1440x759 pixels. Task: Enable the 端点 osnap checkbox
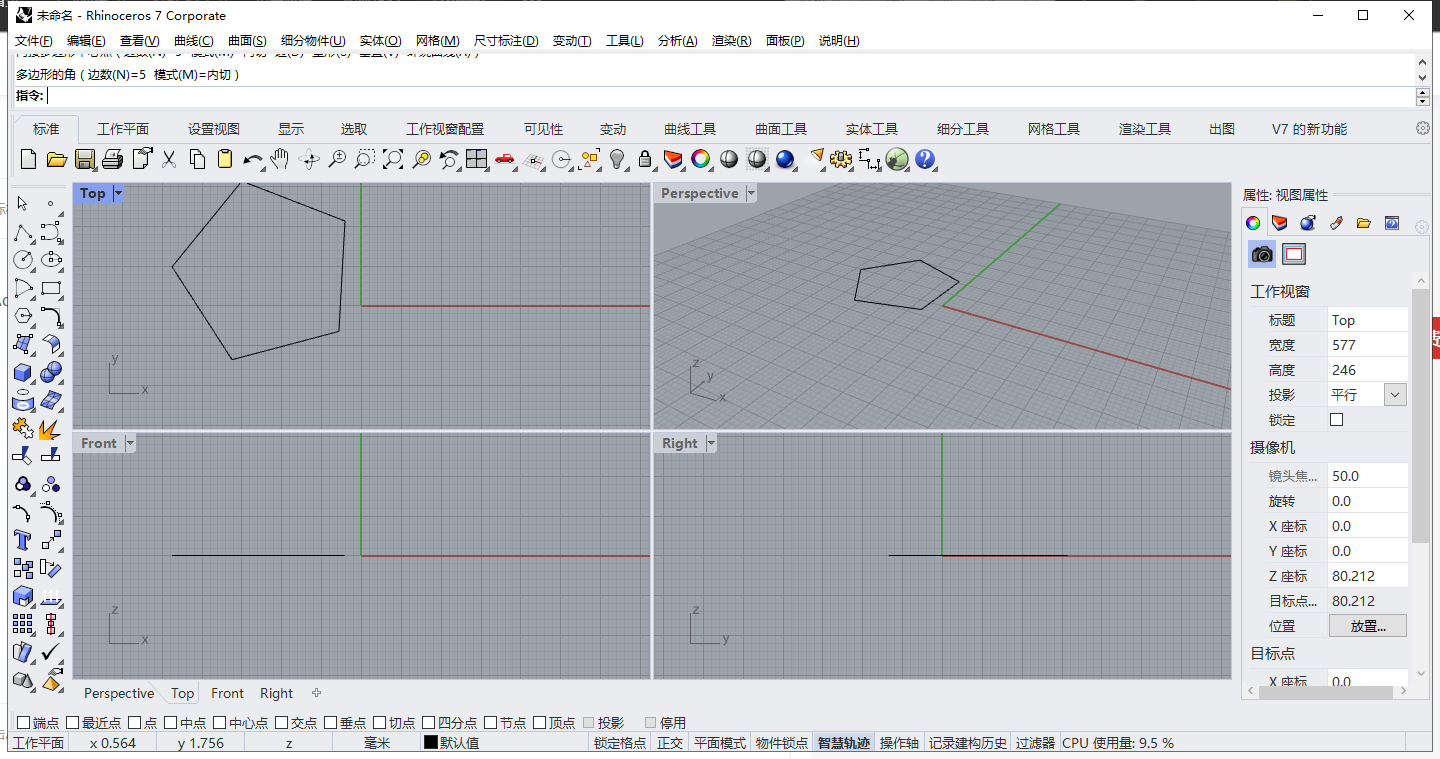point(24,722)
